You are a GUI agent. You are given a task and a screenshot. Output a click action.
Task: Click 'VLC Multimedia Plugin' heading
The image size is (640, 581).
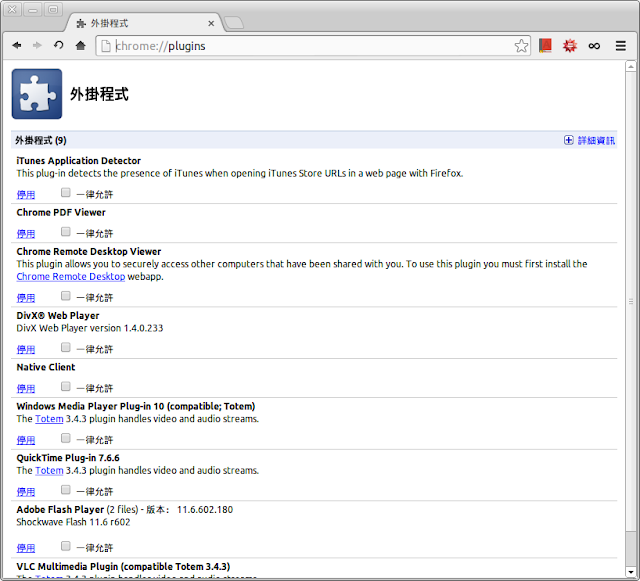point(123,567)
